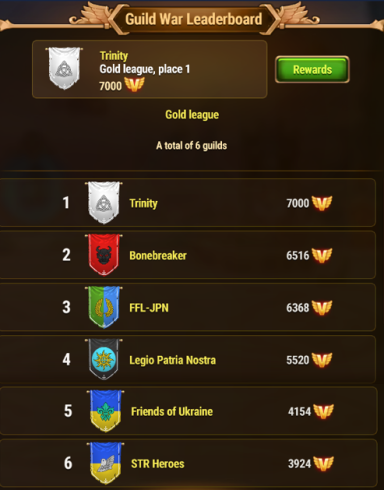The height and width of the screenshot is (490, 384).
Task: Click the Gold league heading
Action: [192, 115]
